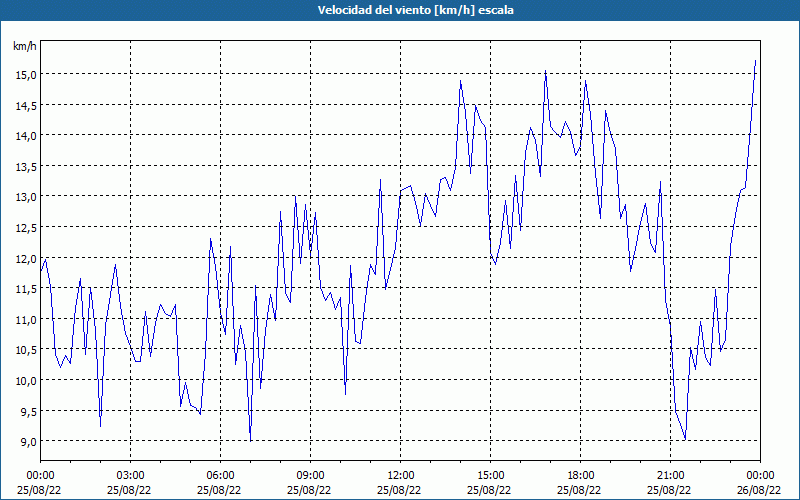Click the '03:00' time axis label
The height and width of the screenshot is (500, 800).
tap(131, 476)
